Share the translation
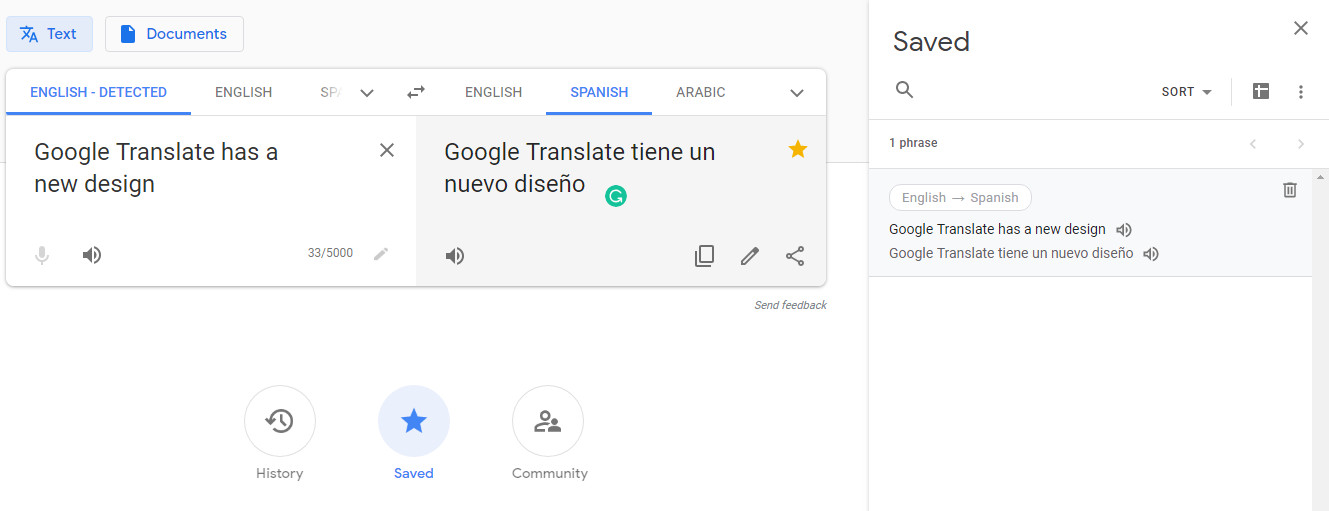This screenshot has width=1329, height=511. point(795,256)
